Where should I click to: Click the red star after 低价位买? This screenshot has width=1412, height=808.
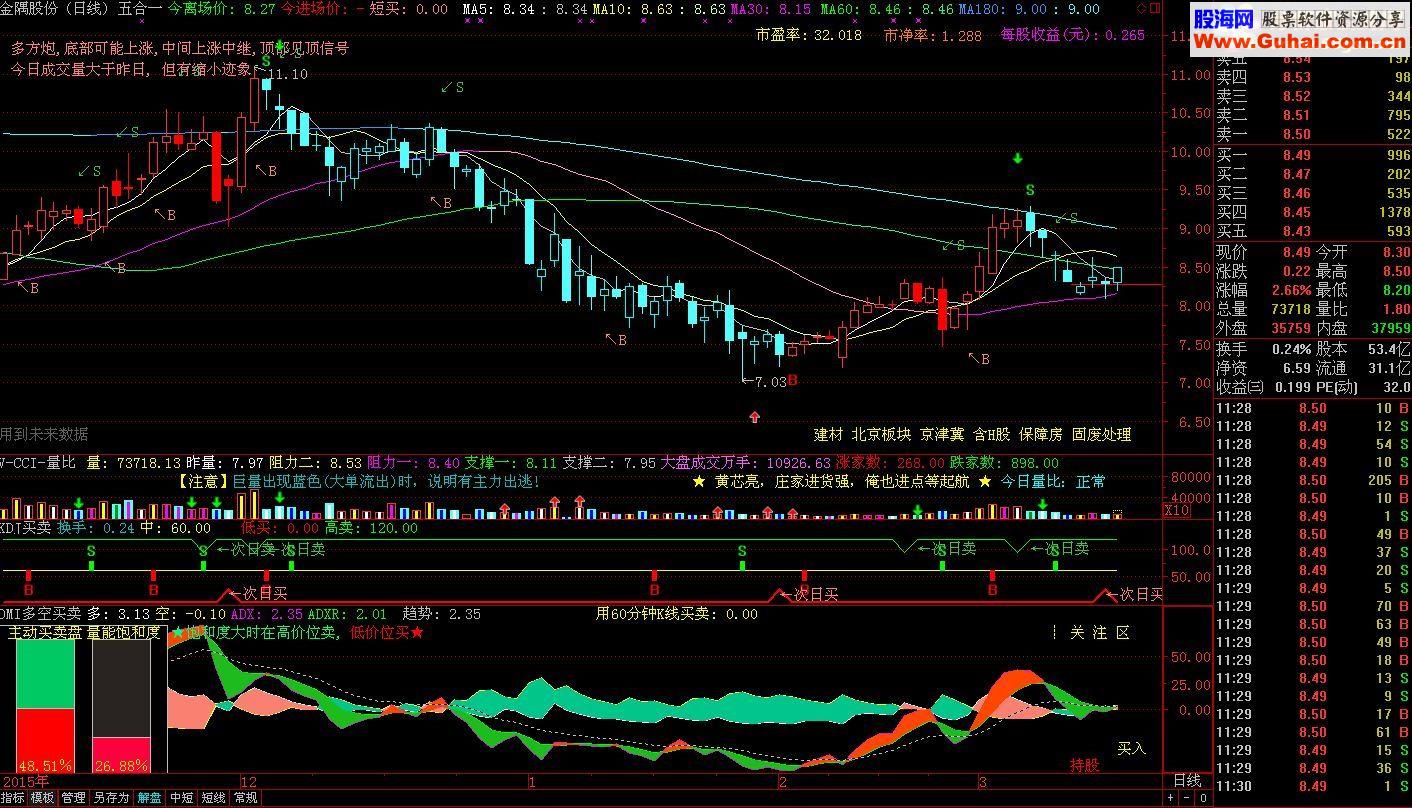[417, 632]
